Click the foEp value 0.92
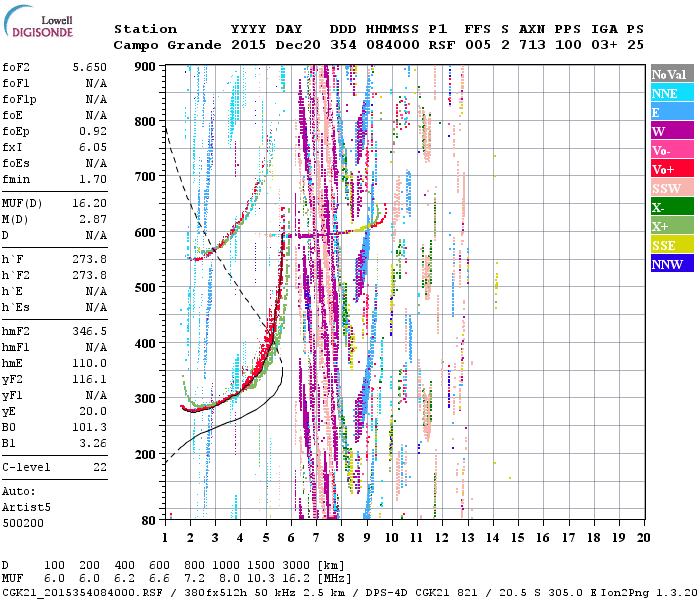This screenshot has height=600, width=700. coord(93,131)
